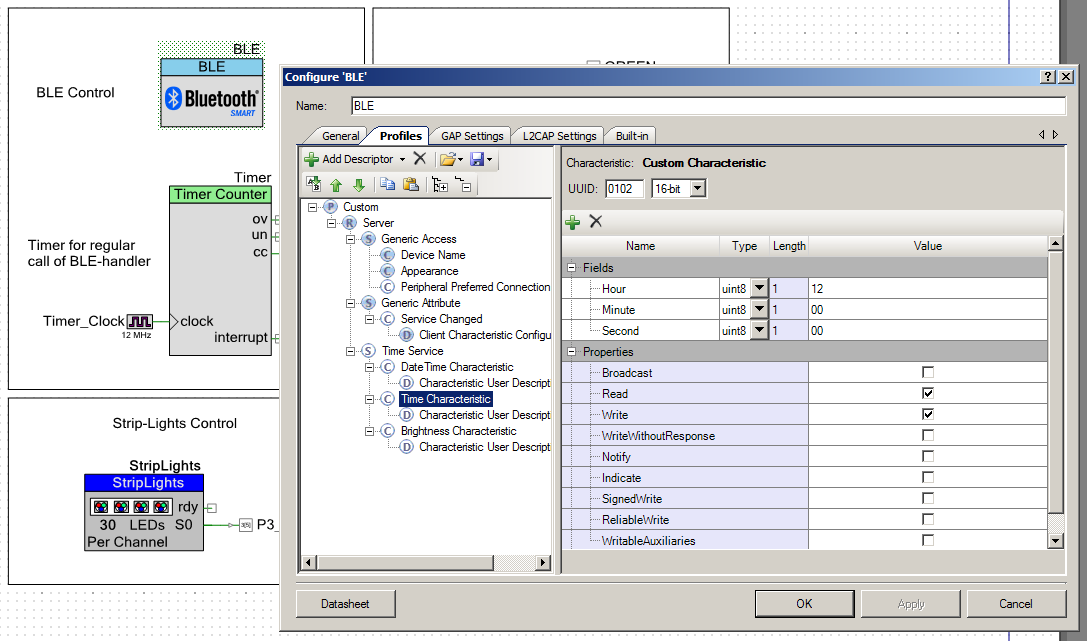Click the properties vertical scrollbar thumb
The width and height of the screenshot is (1087, 641).
pyautogui.click(x=1055, y=383)
